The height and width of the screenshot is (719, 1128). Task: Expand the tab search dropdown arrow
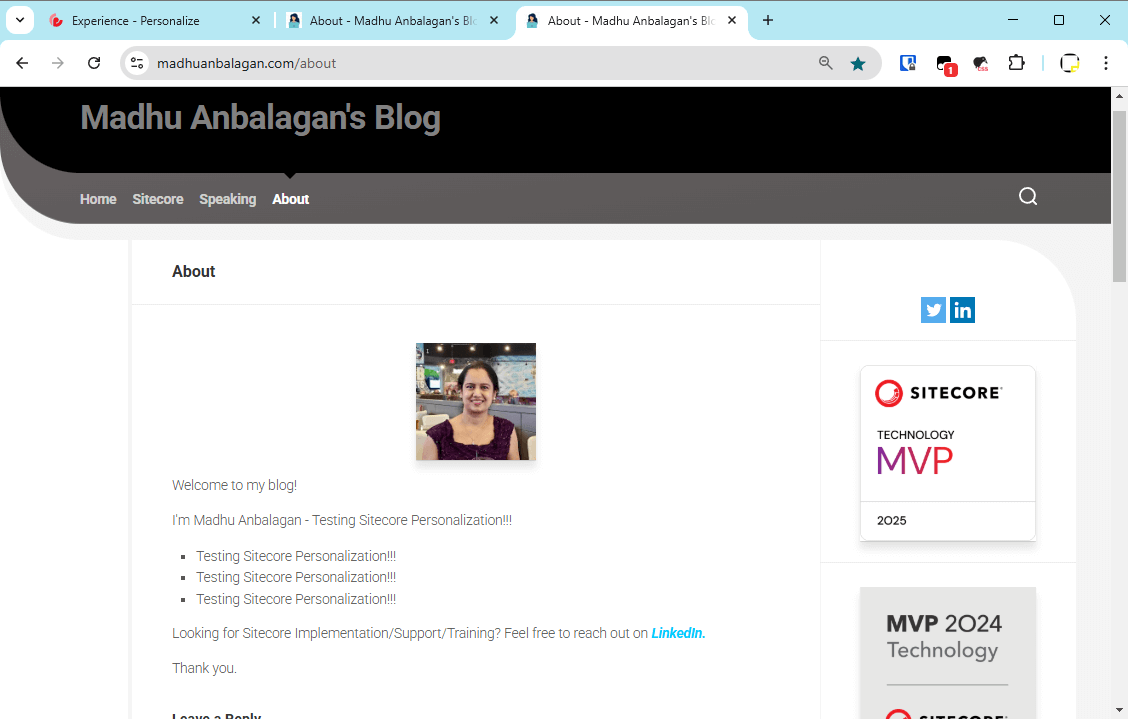tap(19, 20)
